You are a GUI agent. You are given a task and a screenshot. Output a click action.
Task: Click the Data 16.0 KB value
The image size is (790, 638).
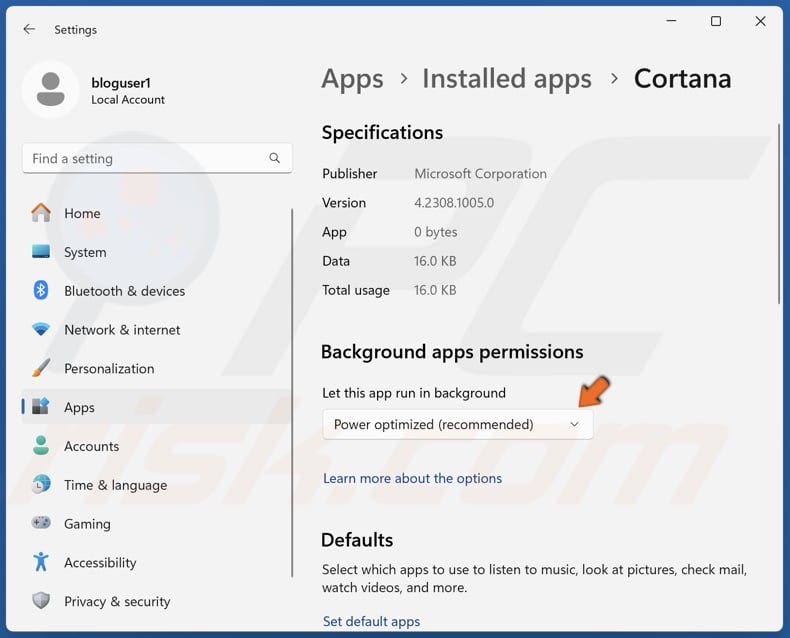(435, 261)
